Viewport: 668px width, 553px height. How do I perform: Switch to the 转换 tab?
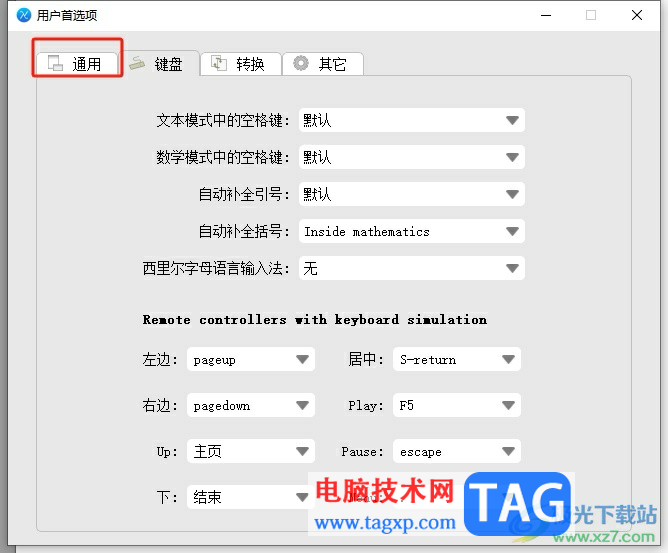pos(241,64)
